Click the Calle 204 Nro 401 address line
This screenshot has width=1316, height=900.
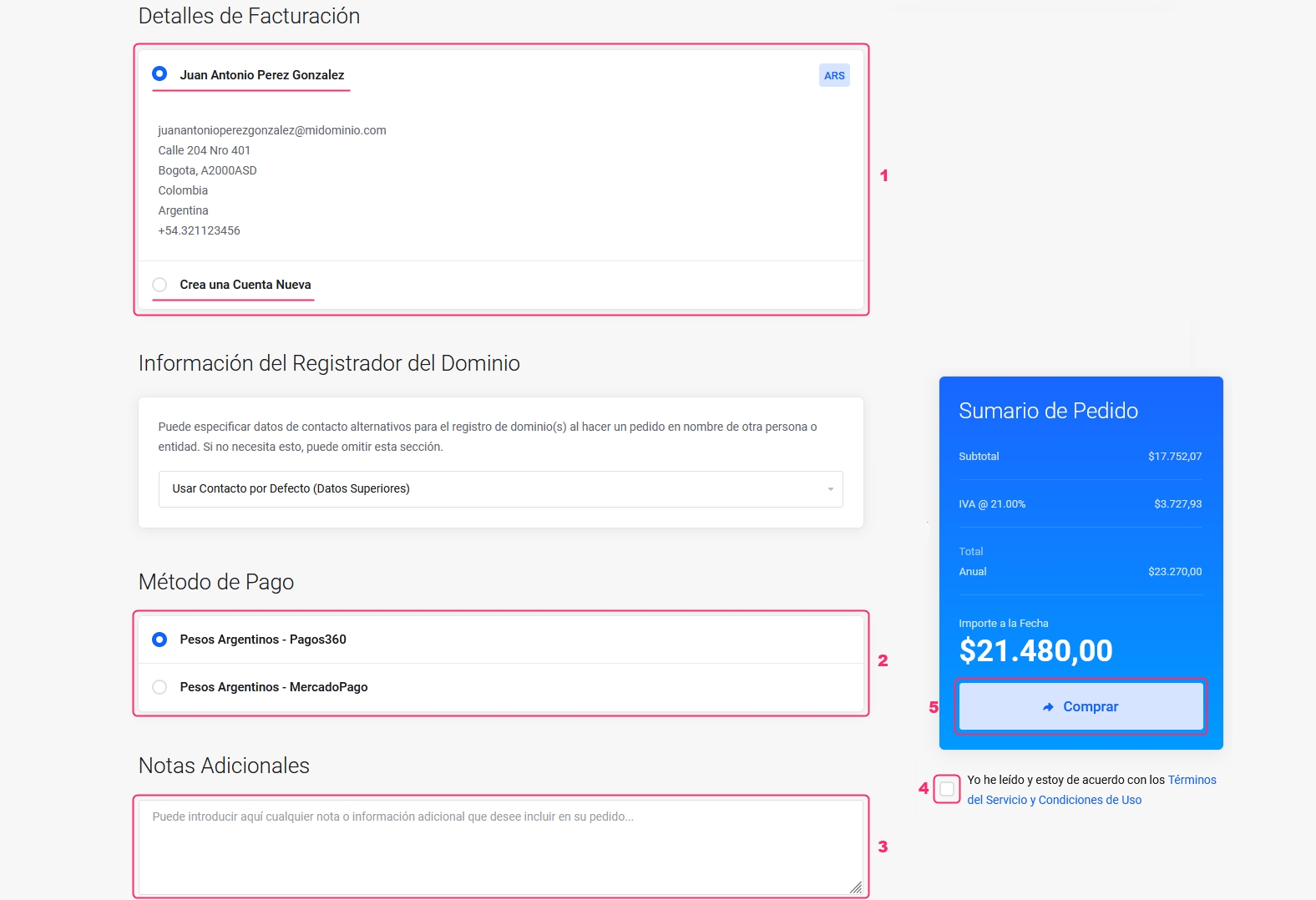(x=204, y=150)
